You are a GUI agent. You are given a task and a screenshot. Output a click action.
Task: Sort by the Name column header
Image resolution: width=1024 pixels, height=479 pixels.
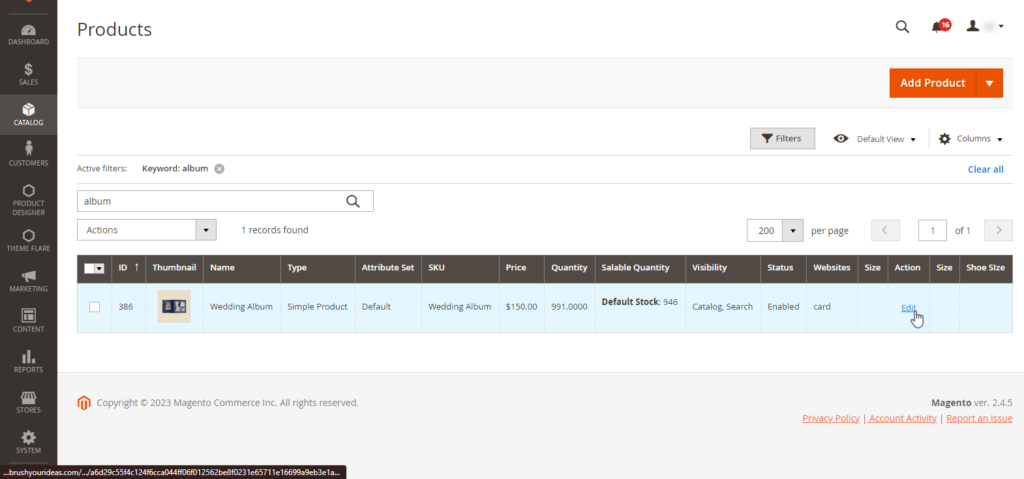(x=242, y=268)
